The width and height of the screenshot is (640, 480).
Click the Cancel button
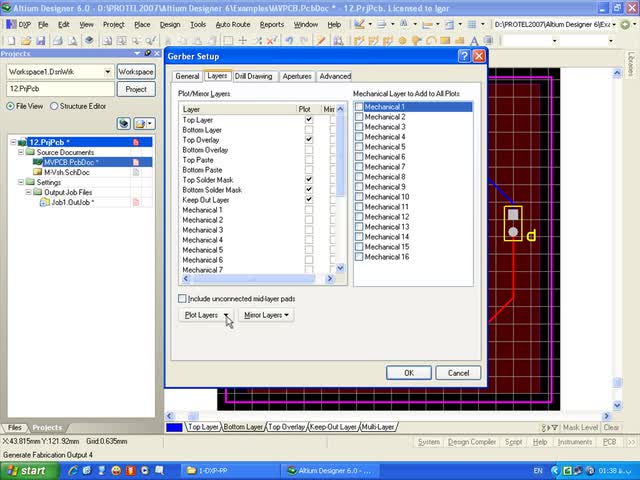point(458,373)
